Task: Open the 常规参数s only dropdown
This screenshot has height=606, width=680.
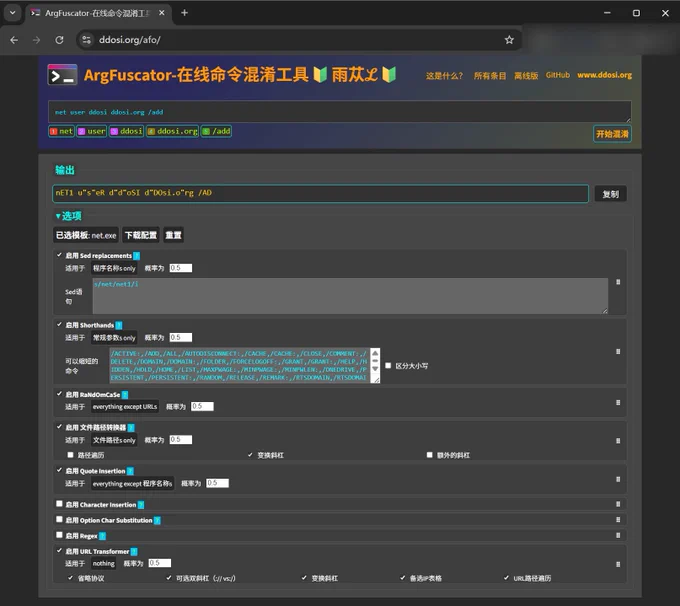Action: 114,338
